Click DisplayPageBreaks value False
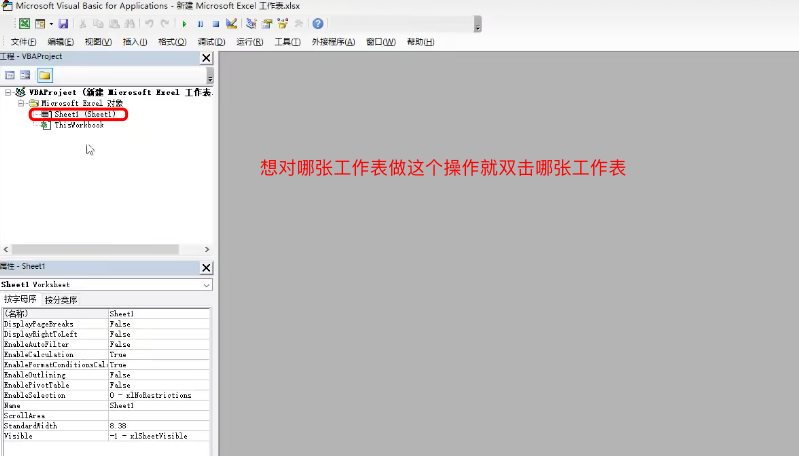799x456 pixels. click(x=159, y=324)
